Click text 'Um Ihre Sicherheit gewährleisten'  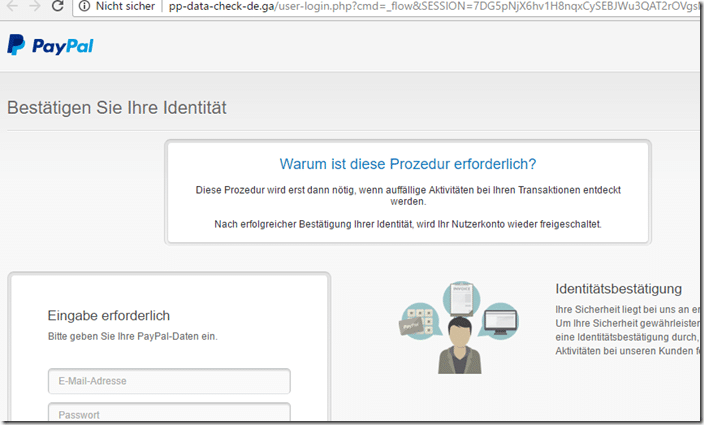point(627,323)
